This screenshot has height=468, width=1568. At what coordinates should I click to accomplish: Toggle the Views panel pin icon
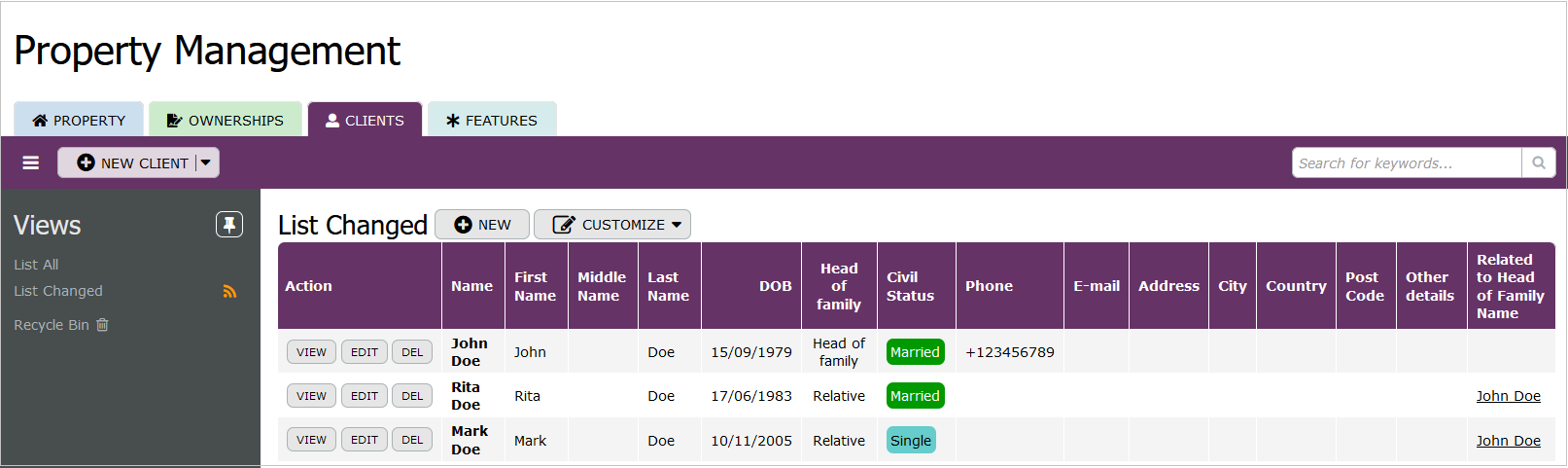229,225
